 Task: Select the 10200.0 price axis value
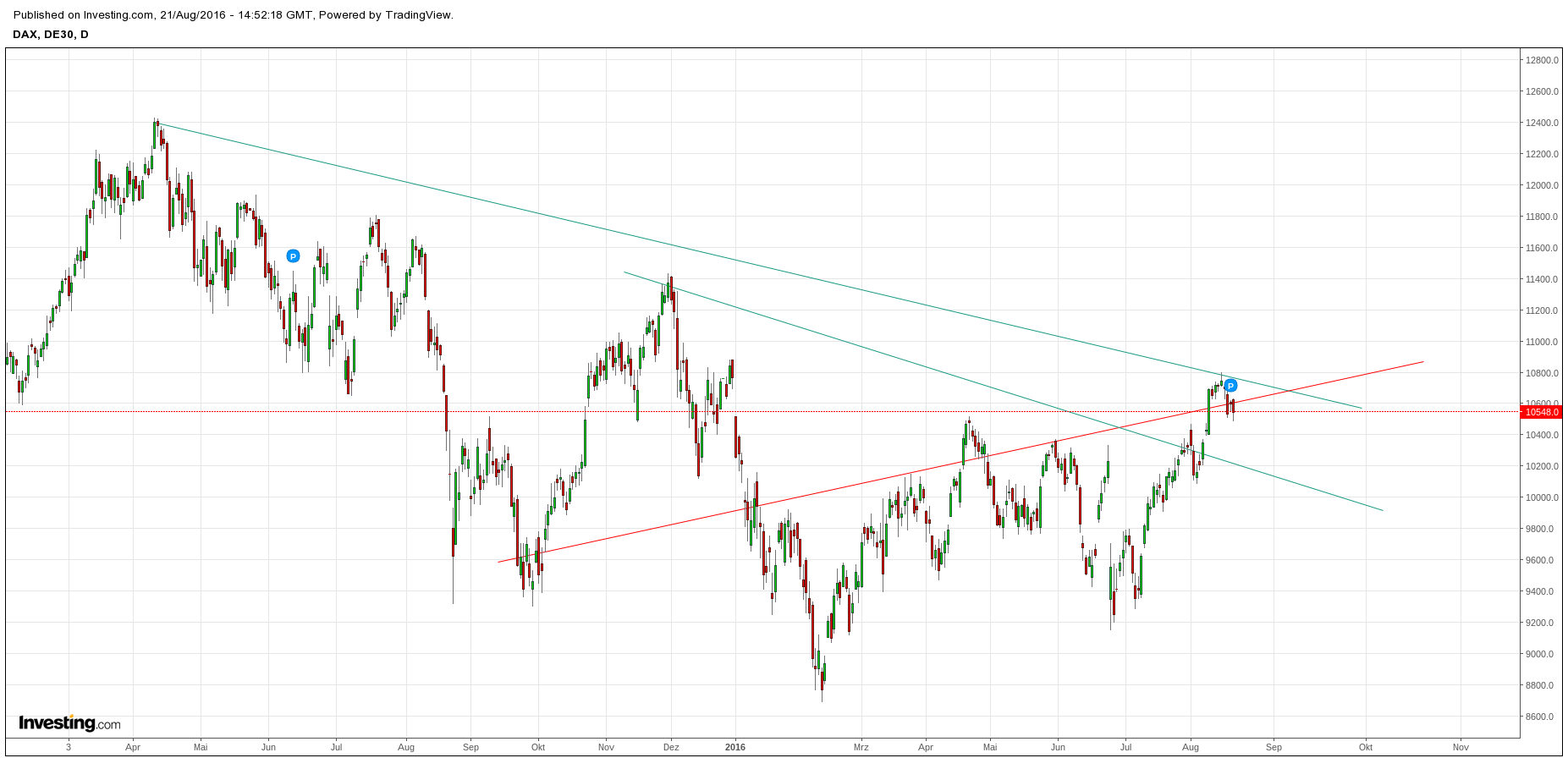click(x=1542, y=466)
